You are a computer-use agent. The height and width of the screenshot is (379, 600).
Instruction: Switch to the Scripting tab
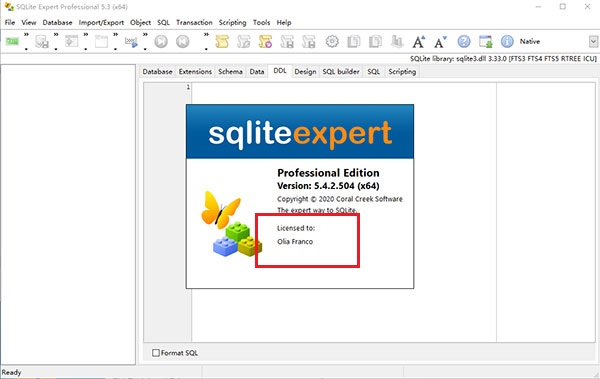click(402, 72)
